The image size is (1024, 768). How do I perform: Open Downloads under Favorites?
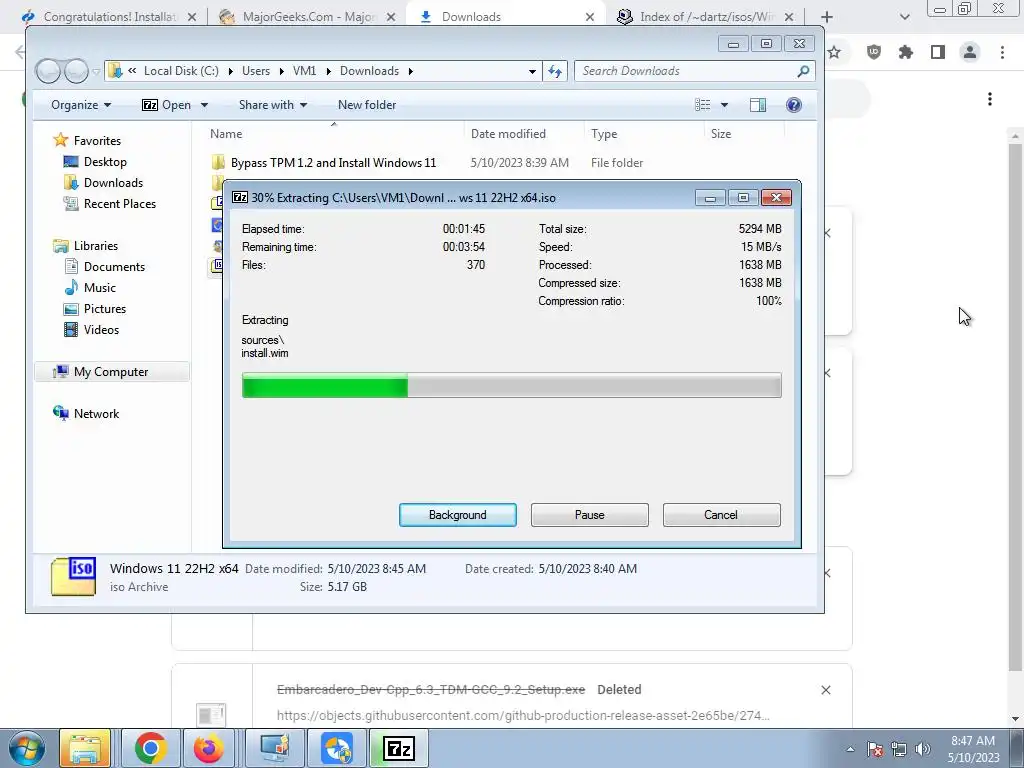coord(112,183)
